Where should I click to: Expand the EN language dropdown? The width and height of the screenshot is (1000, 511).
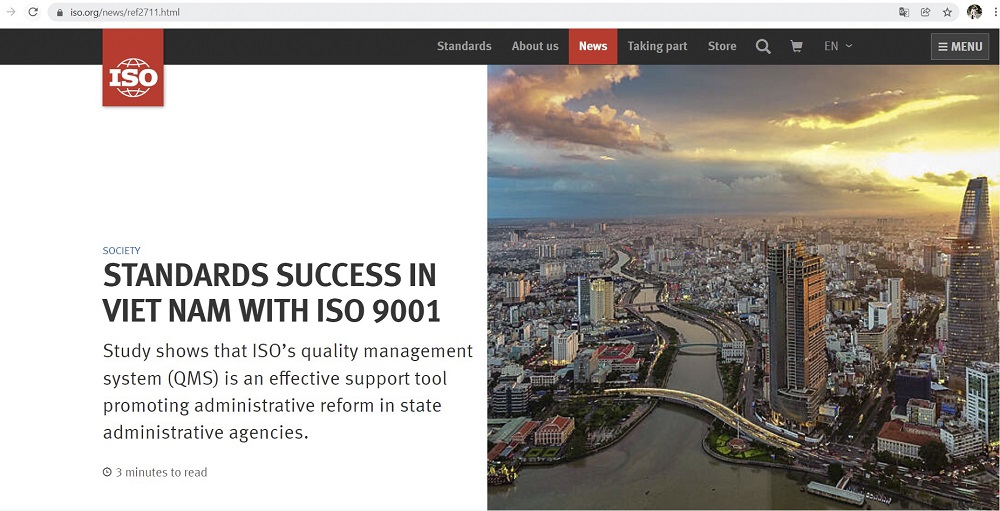tap(838, 46)
